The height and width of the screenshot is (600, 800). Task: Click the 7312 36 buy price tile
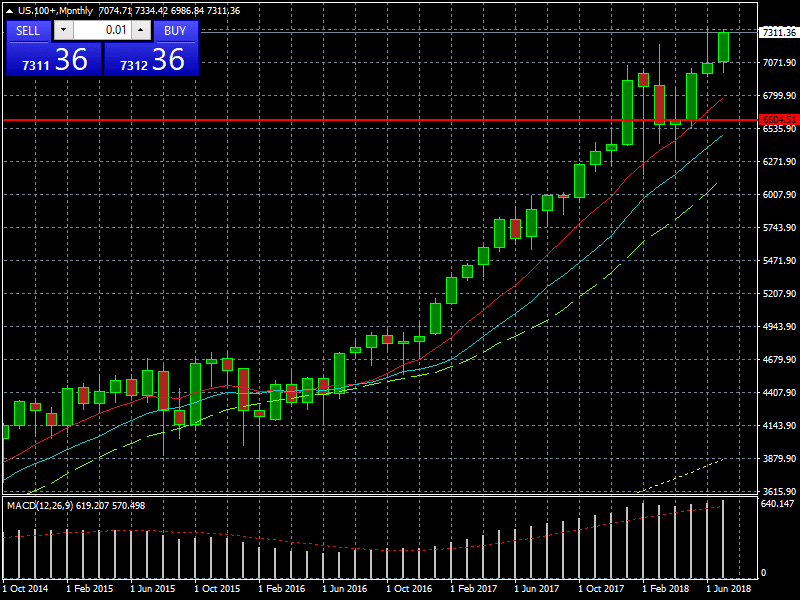click(151, 60)
